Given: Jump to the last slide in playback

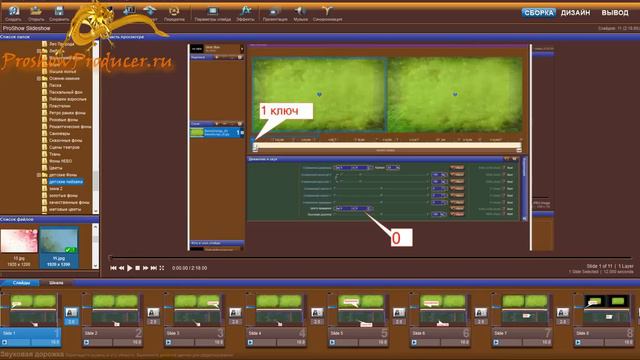Looking at the screenshot, I should click(x=153, y=268).
